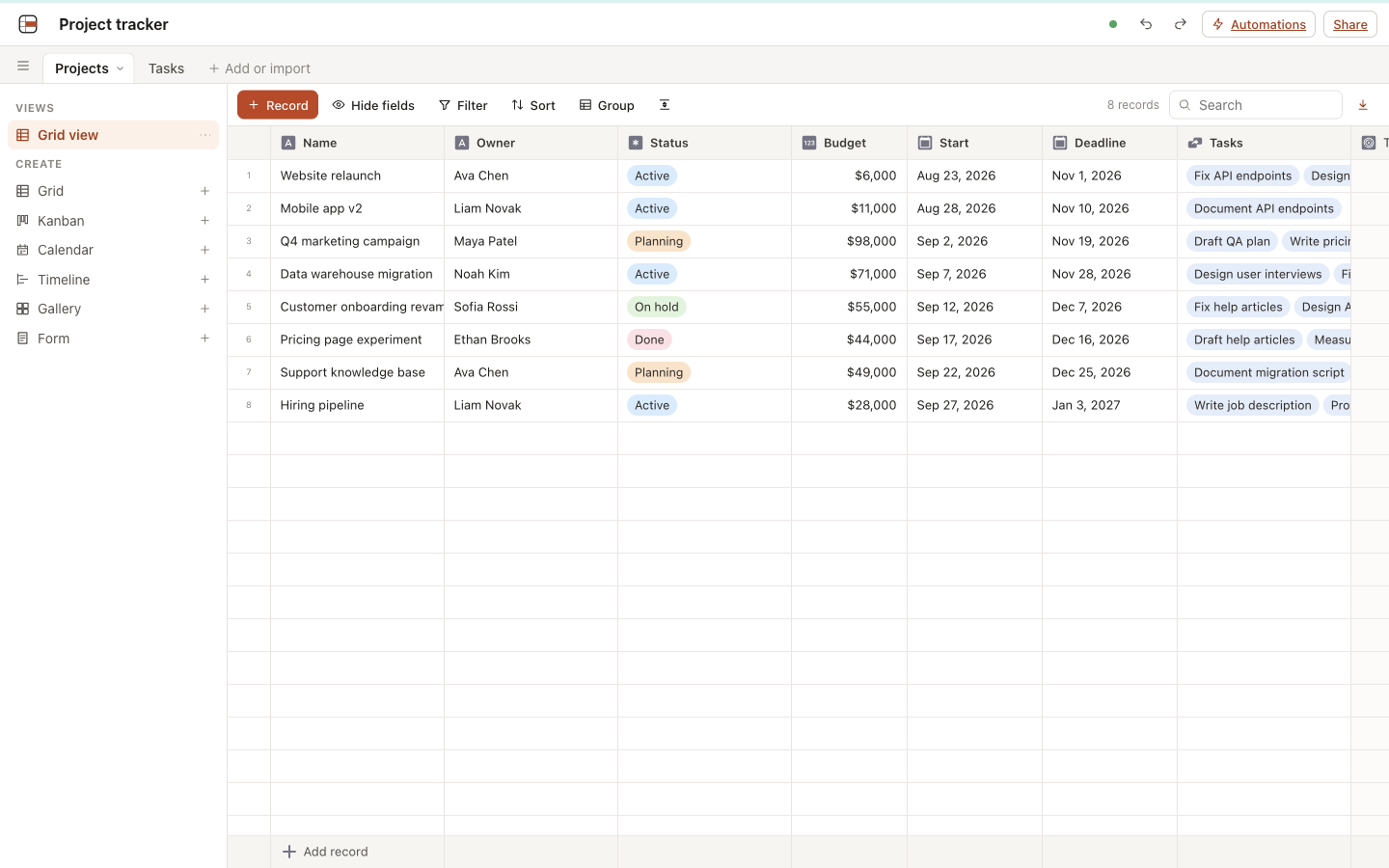Open the Grid view options ellipsis
The image size is (1389, 868).
click(x=205, y=135)
